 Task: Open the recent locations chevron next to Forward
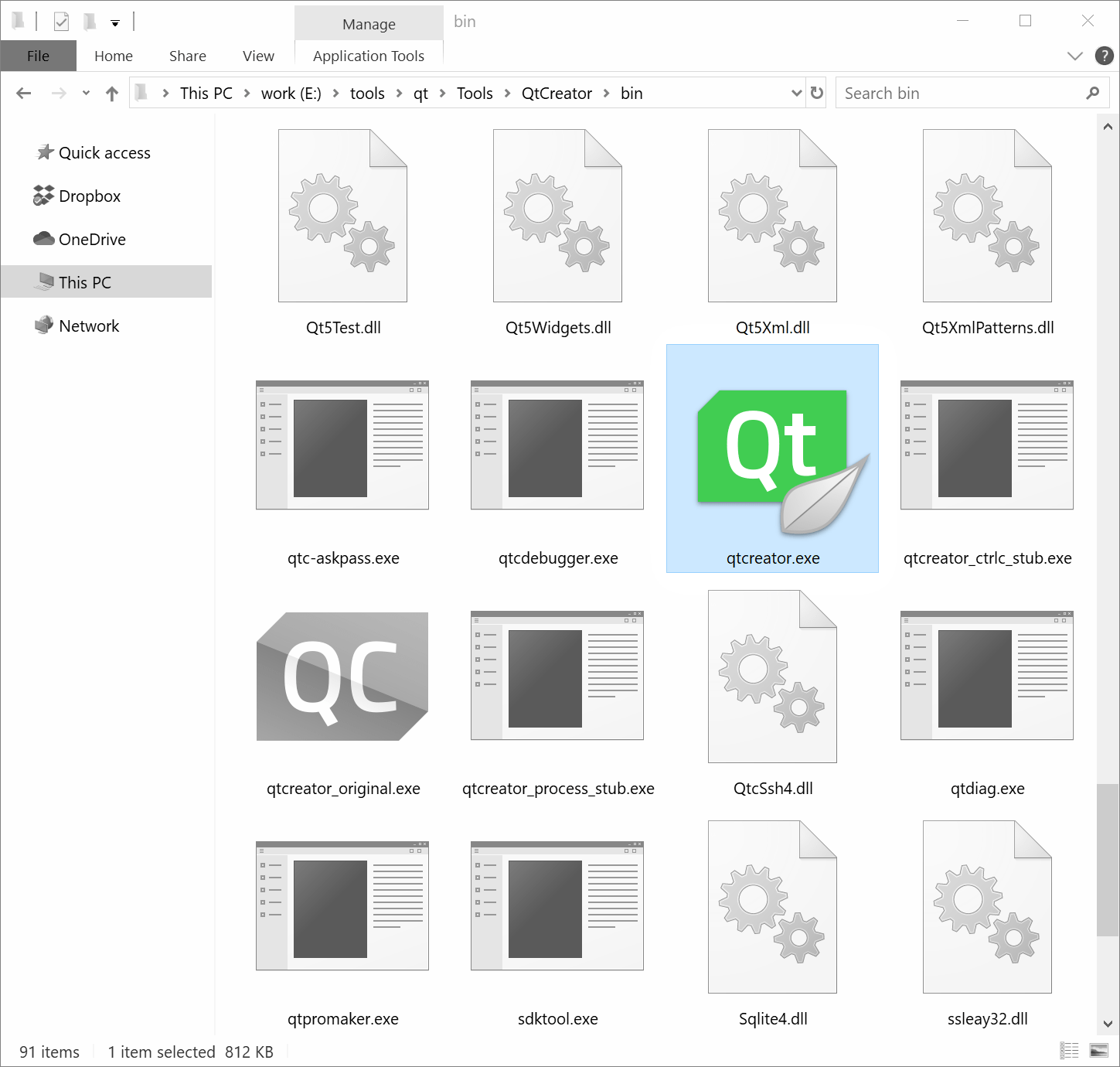pos(86,93)
